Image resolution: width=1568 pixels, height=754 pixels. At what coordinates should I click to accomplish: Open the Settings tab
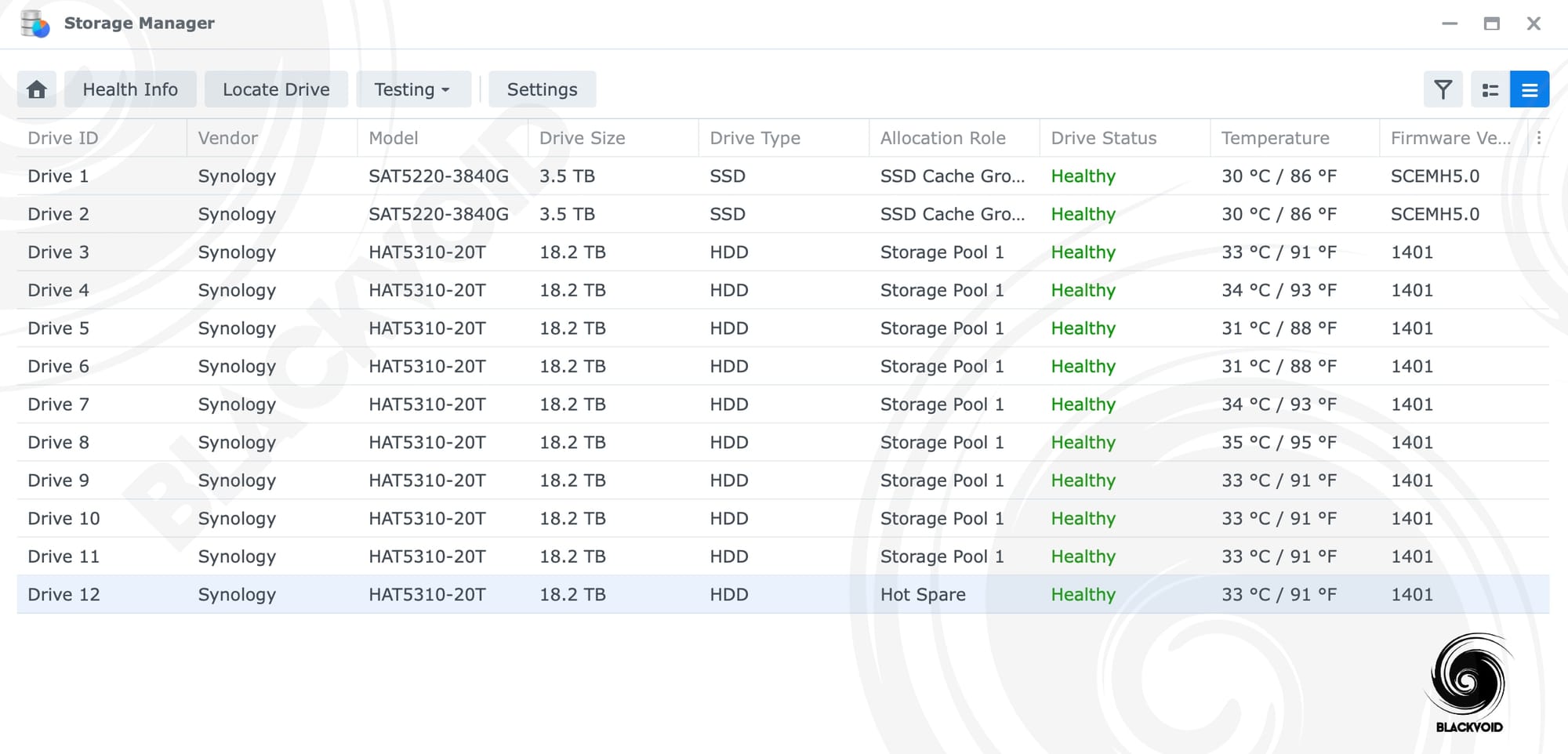(x=542, y=89)
